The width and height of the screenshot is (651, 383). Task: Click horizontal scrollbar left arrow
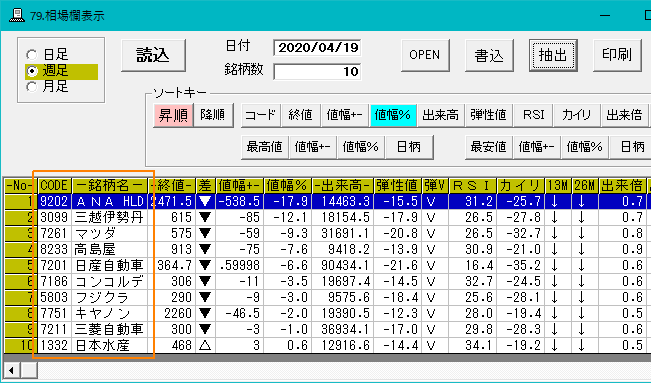coord(12,370)
